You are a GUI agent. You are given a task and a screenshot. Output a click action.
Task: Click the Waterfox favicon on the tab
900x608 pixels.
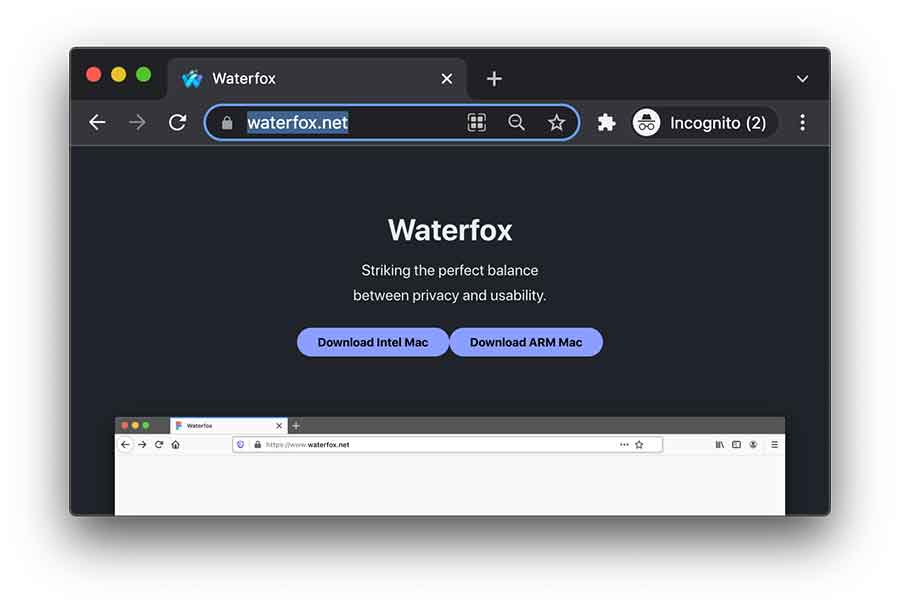click(x=191, y=78)
